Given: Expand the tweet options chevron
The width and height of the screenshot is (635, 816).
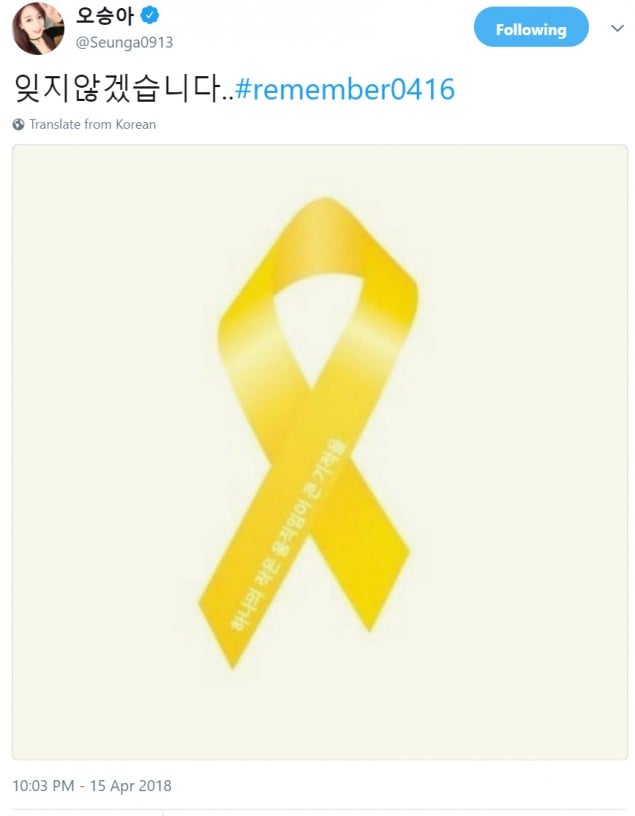Looking at the screenshot, I should 617,28.
